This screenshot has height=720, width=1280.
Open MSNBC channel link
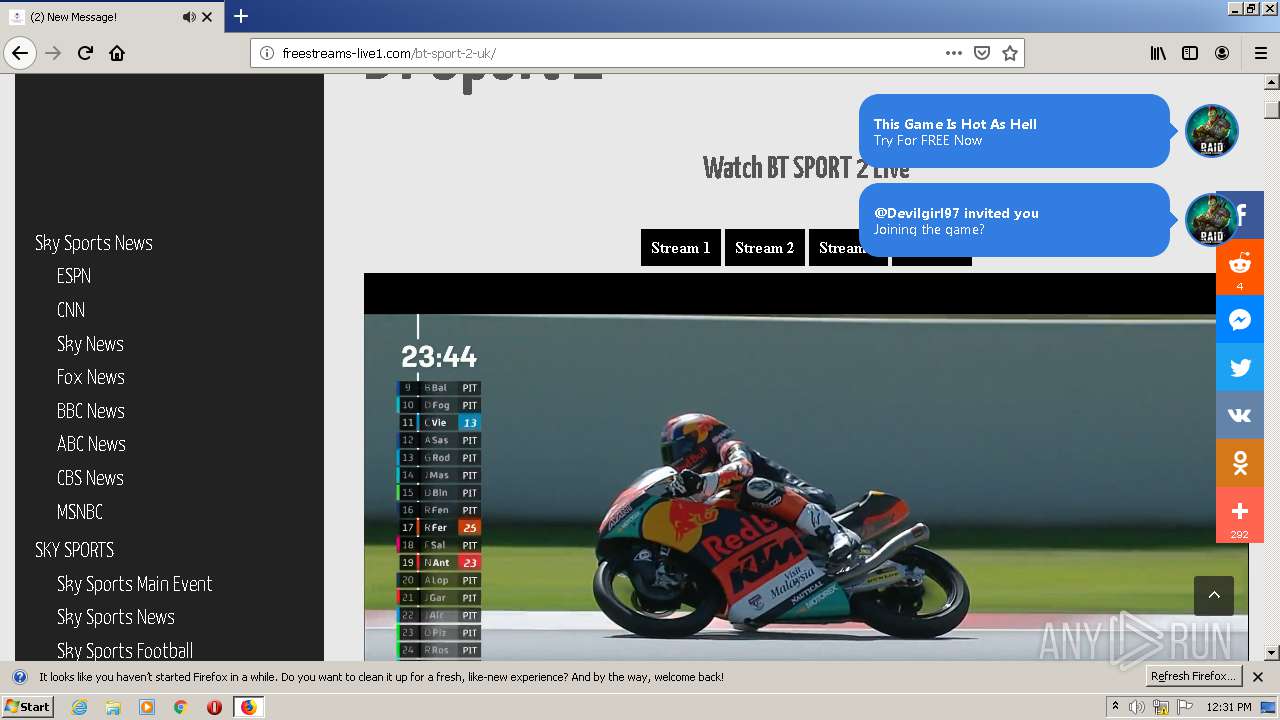click(80, 512)
